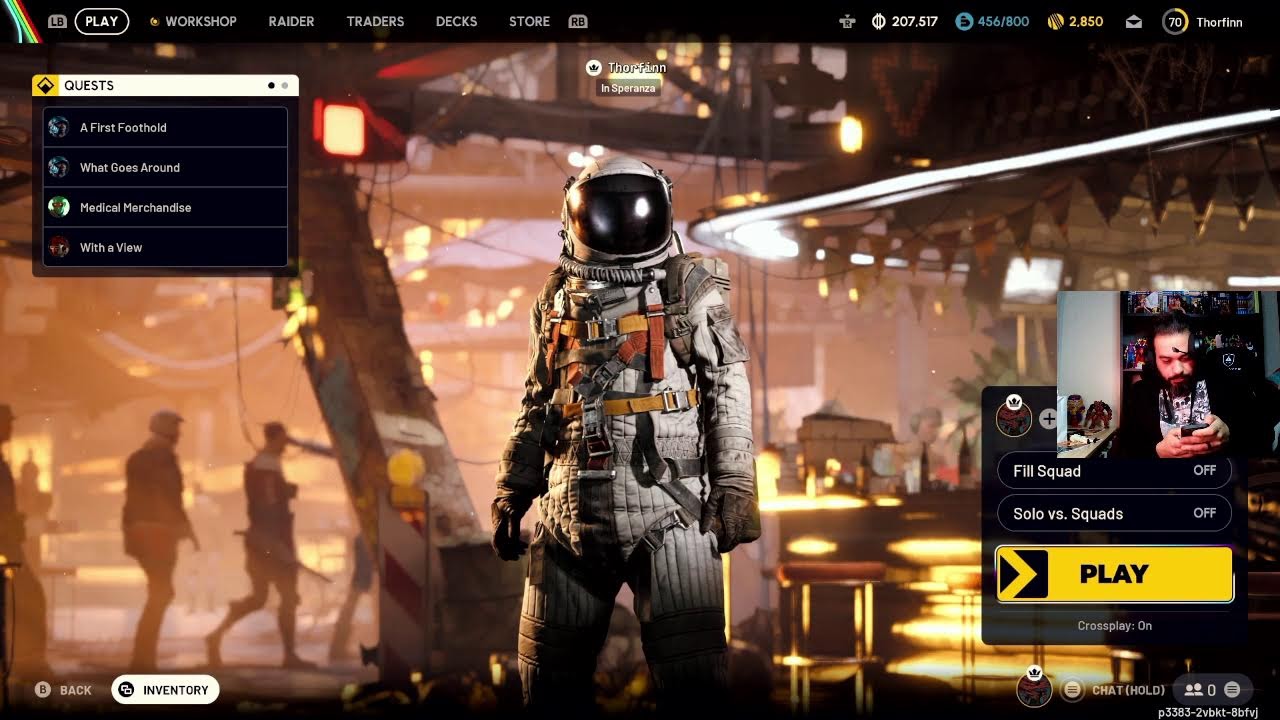Open the What Goes Around quest
1280x720 pixels.
click(165, 167)
